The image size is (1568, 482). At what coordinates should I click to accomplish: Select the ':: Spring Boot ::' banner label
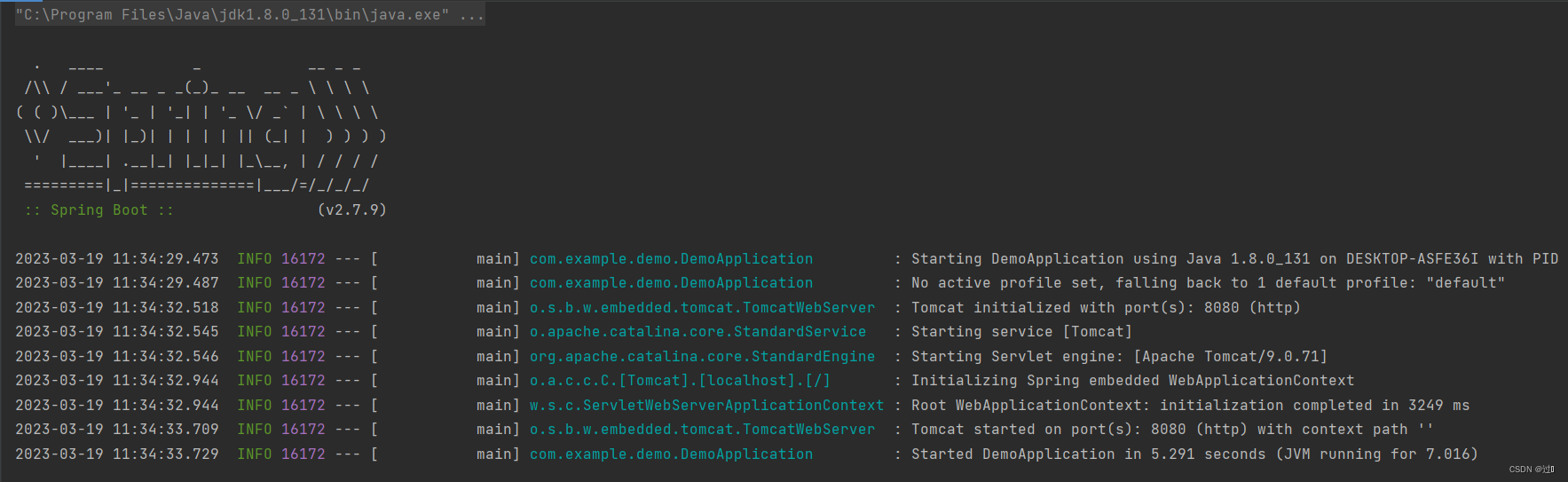[99, 210]
